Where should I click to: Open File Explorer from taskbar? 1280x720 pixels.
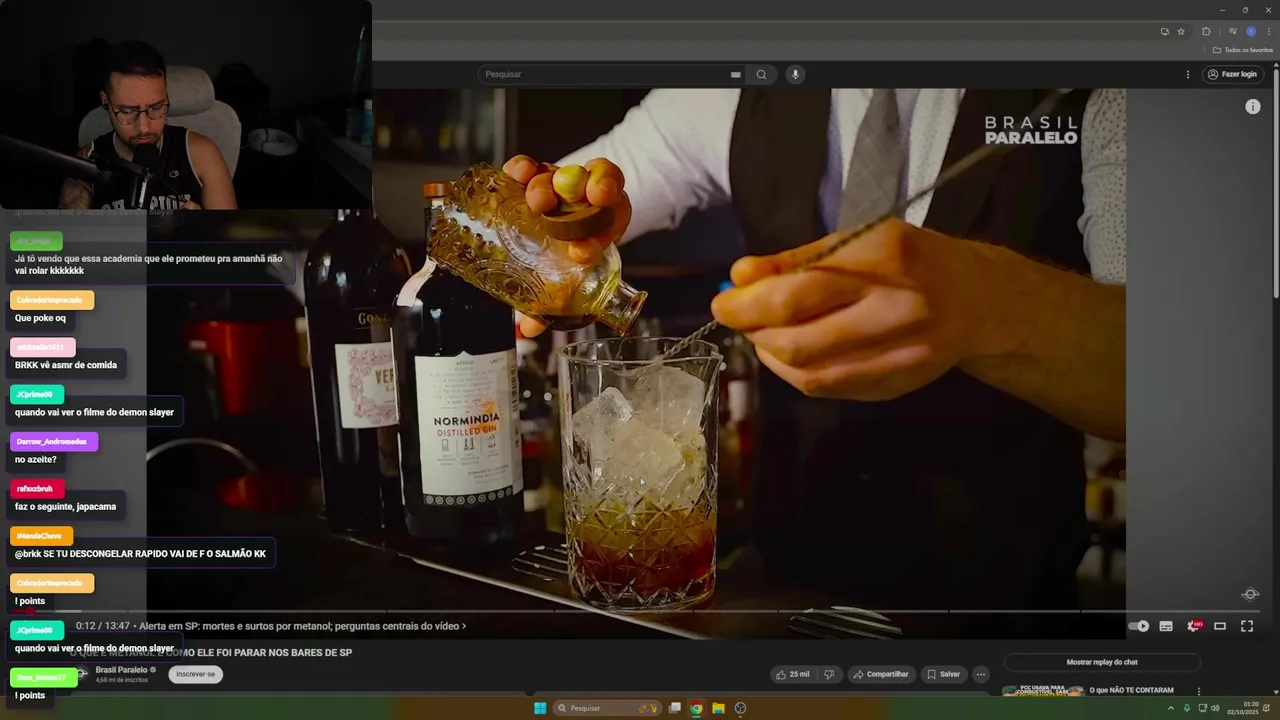pos(718,708)
